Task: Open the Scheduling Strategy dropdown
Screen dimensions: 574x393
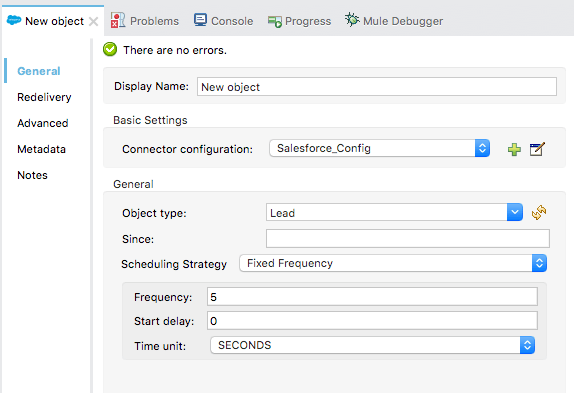Action: 393,263
